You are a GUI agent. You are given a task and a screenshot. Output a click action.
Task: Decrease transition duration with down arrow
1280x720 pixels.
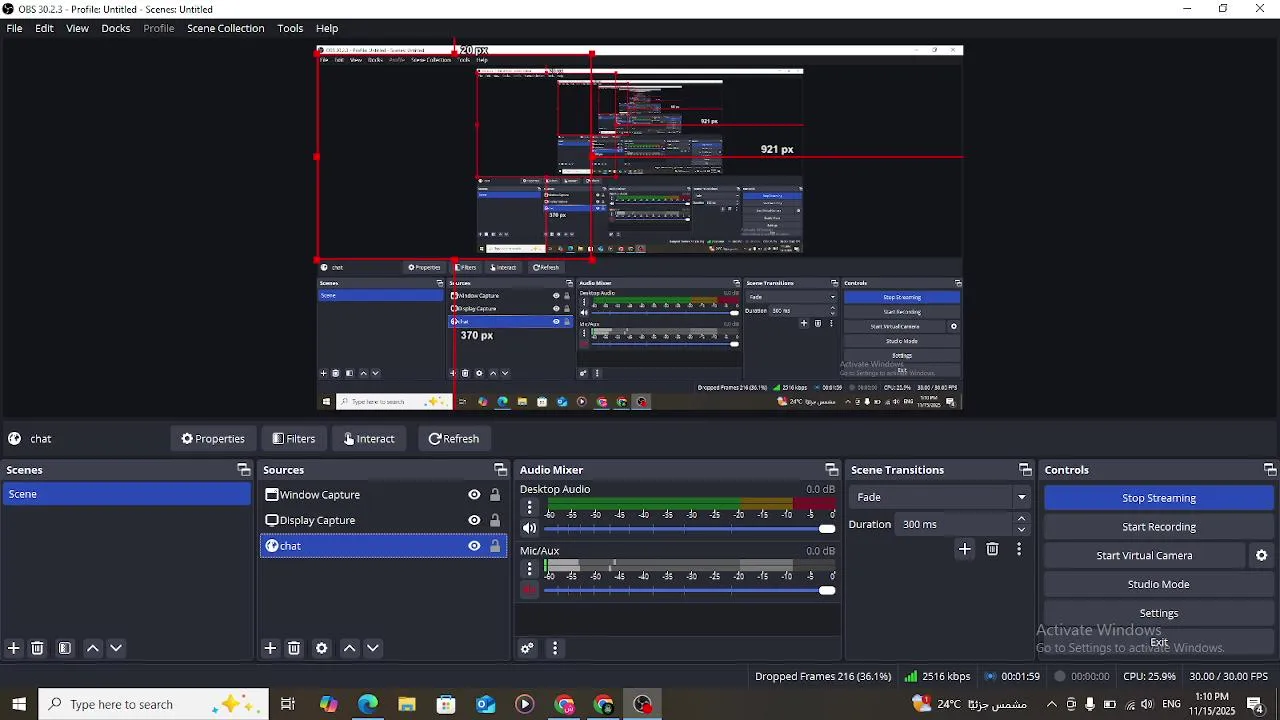click(1021, 530)
